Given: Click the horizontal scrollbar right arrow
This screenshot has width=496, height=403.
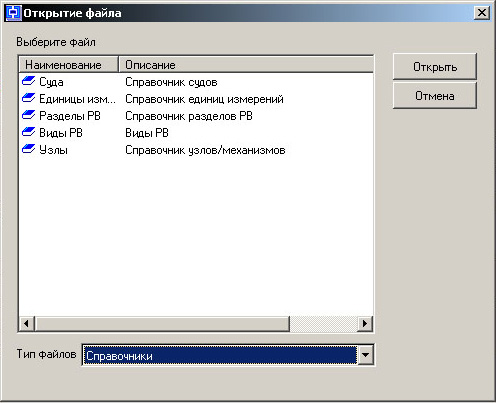Looking at the screenshot, I should 365,323.
